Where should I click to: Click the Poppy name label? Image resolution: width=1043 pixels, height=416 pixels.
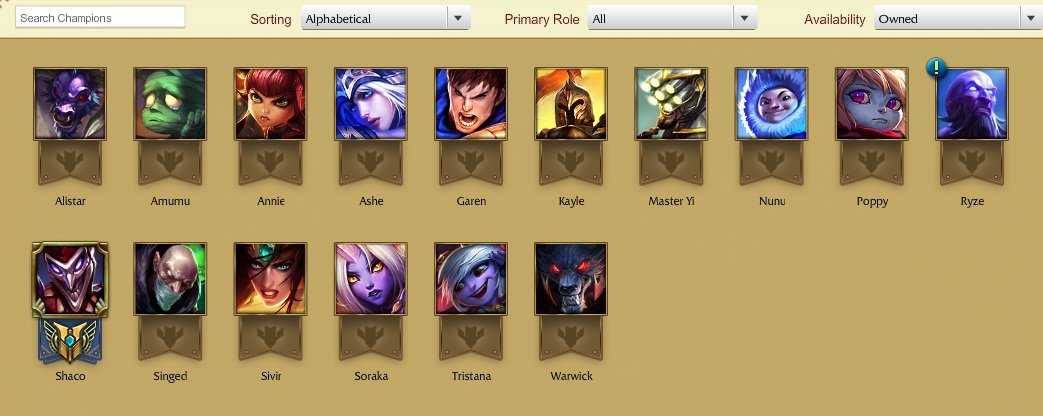pyautogui.click(x=872, y=201)
